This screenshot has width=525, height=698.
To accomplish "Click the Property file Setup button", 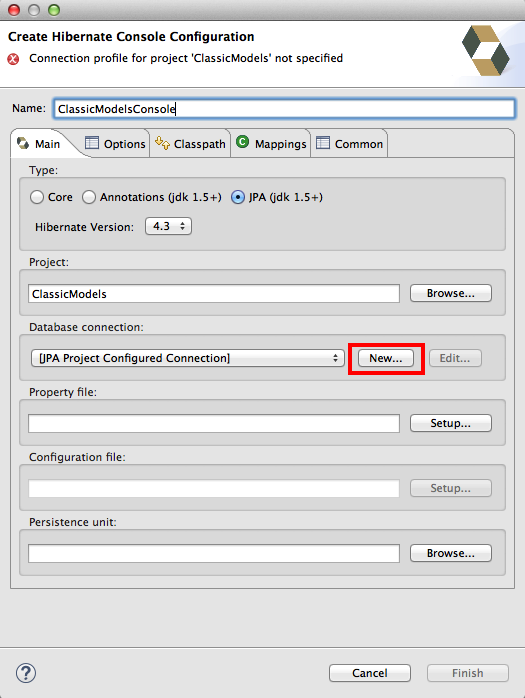I will (x=451, y=423).
